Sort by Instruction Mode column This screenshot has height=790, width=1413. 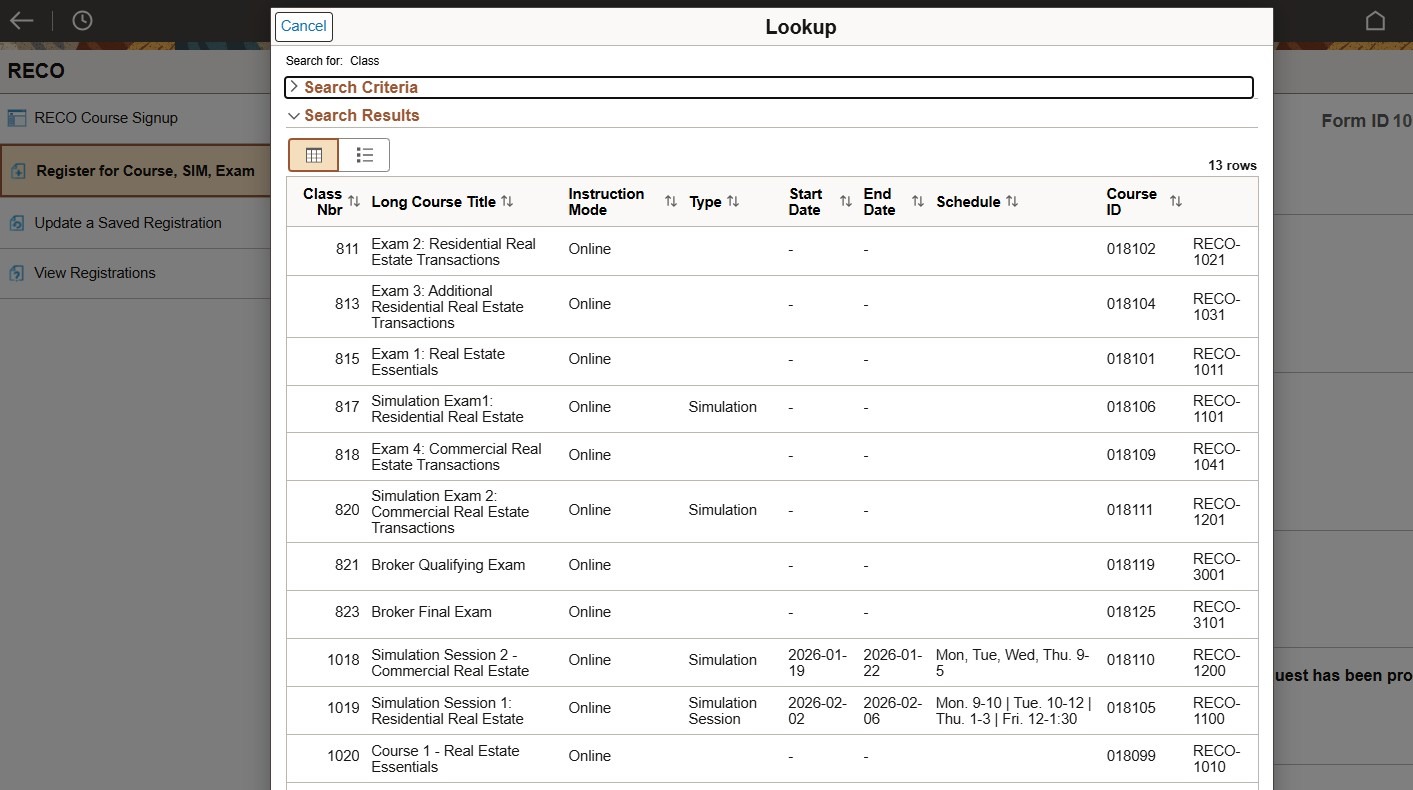pos(670,202)
